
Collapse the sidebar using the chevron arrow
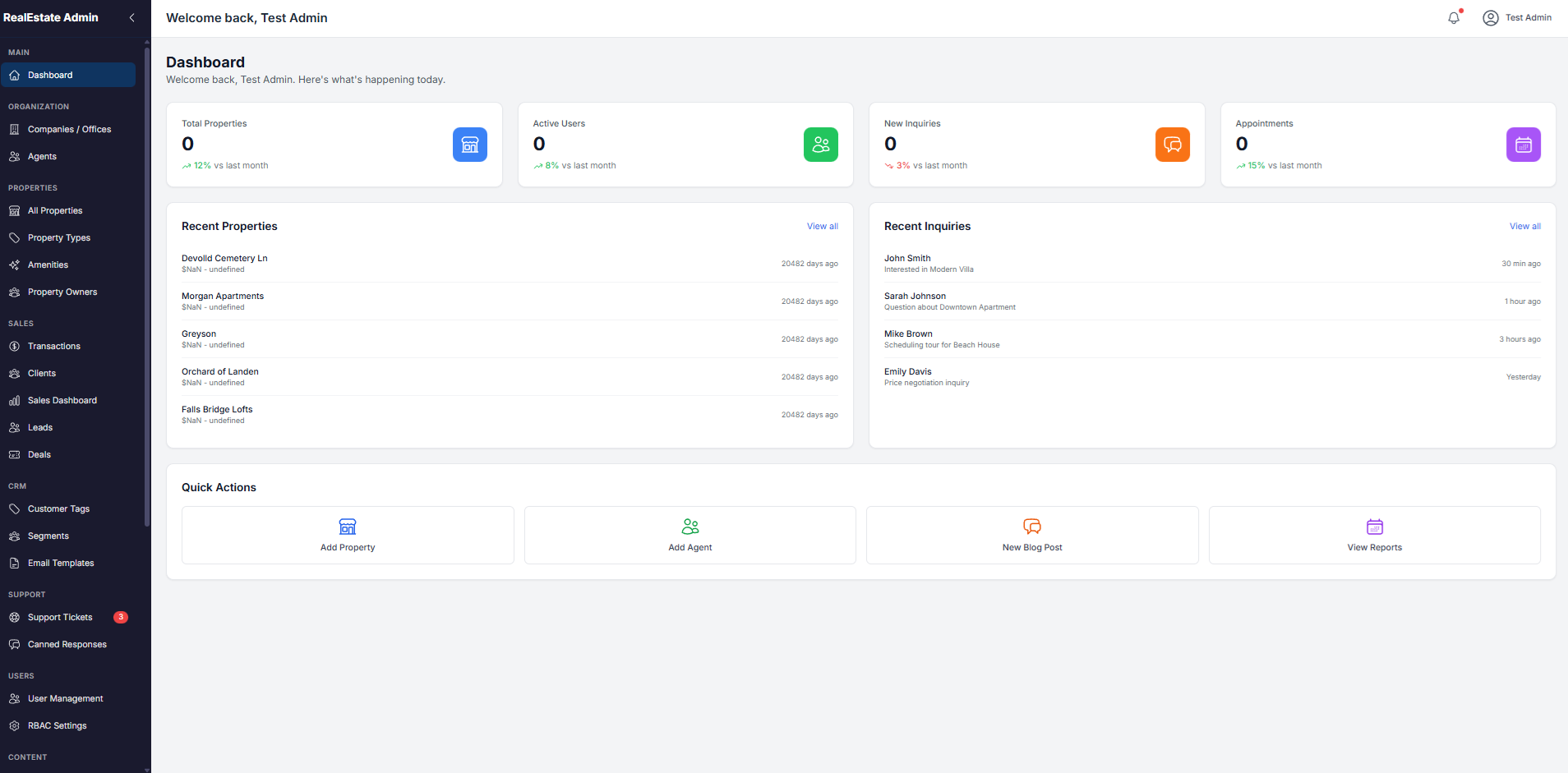point(131,17)
